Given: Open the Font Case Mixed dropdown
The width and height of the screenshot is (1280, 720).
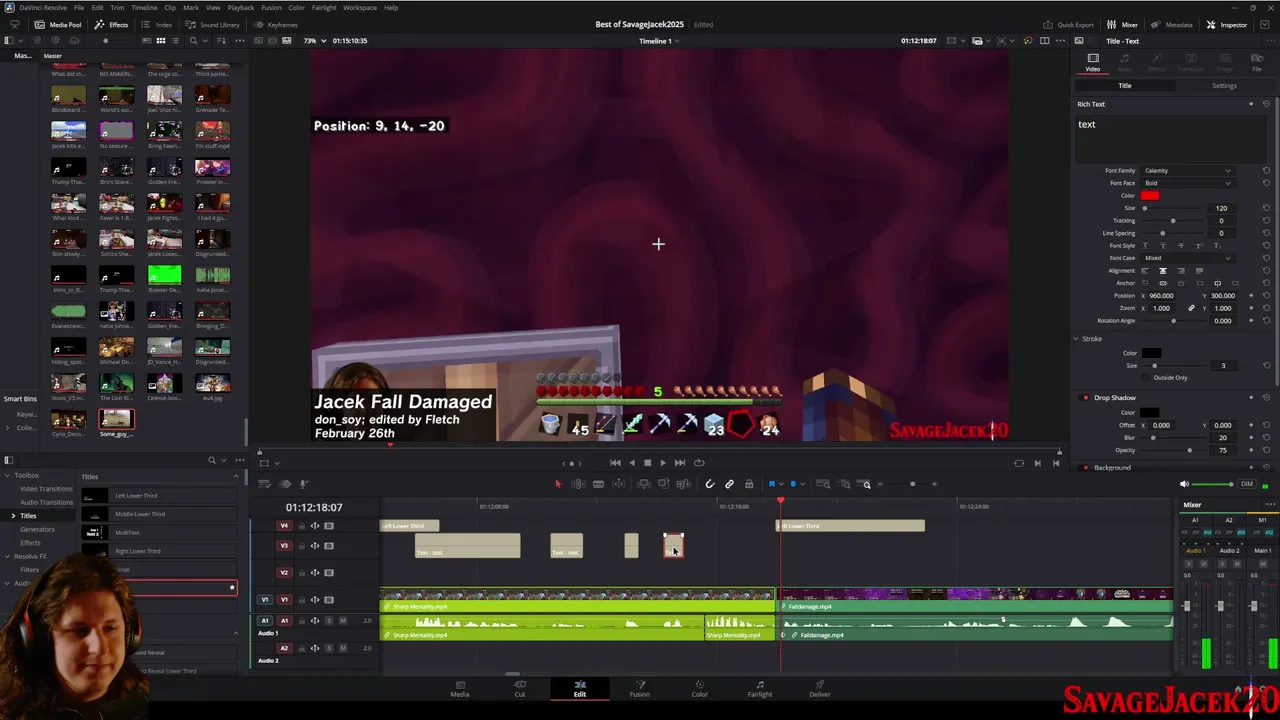Looking at the screenshot, I should tap(1187, 258).
